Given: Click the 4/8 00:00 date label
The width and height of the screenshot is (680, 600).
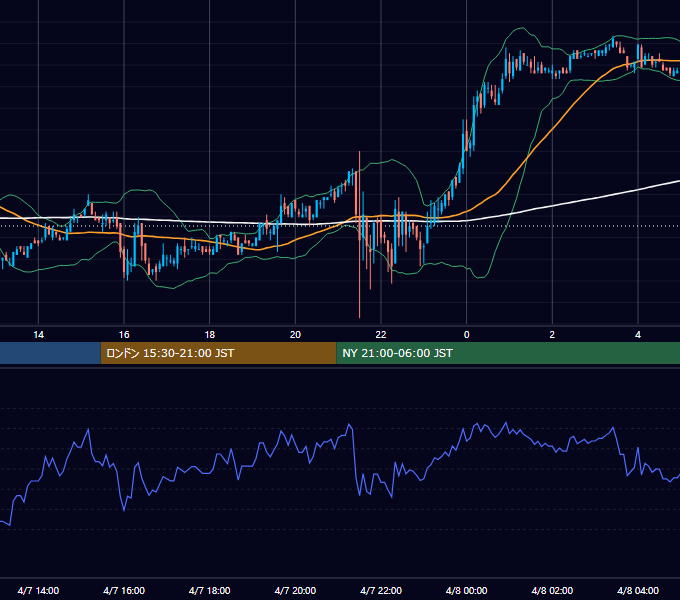Looking at the screenshot, I should click(467, 591).
